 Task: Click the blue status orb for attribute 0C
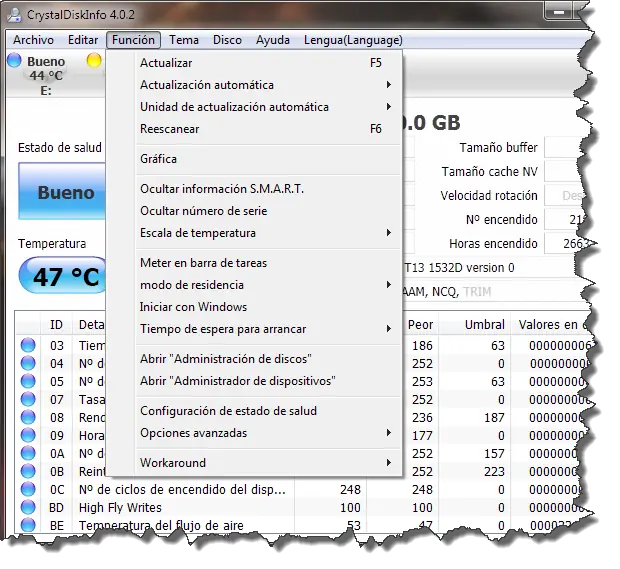tap(28, 489)
